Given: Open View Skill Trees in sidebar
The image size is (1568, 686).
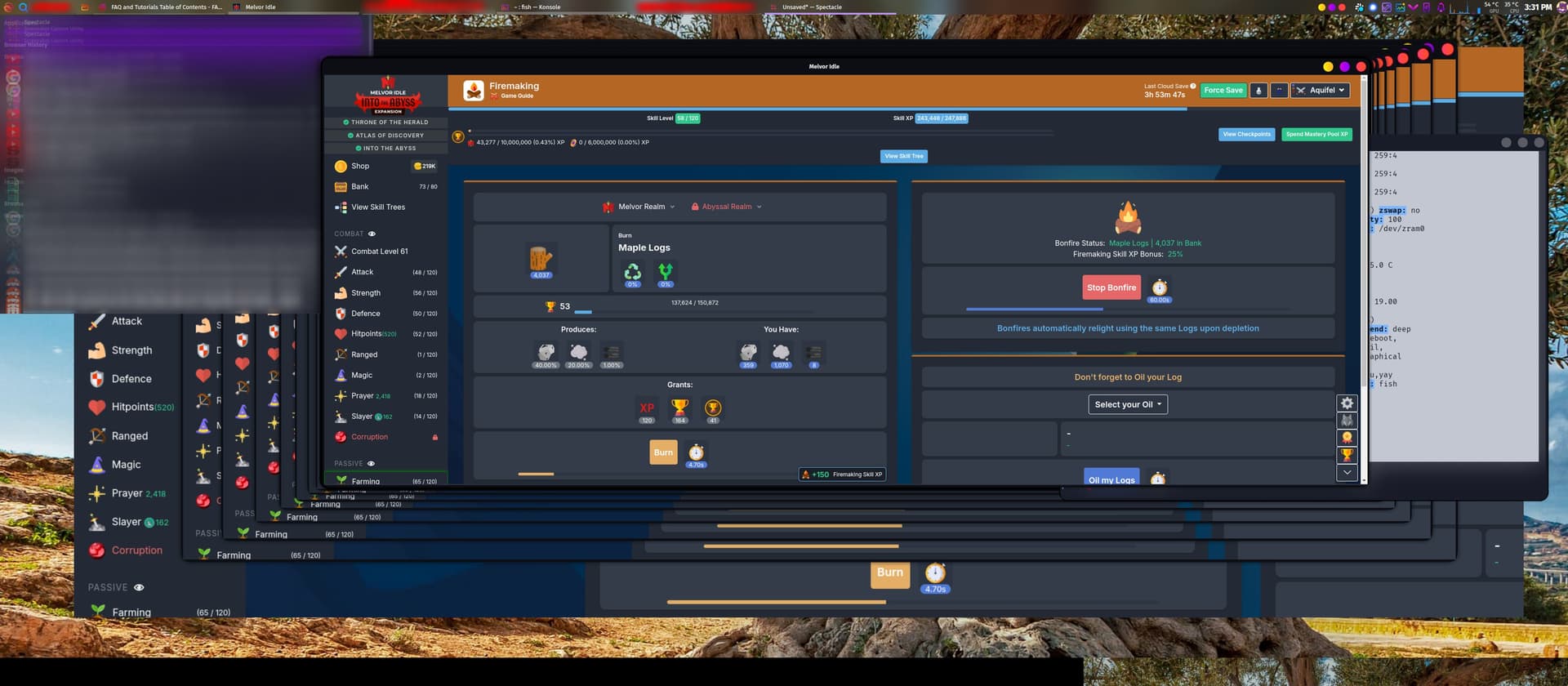Looking at the screenshot, I should (385, 207).
